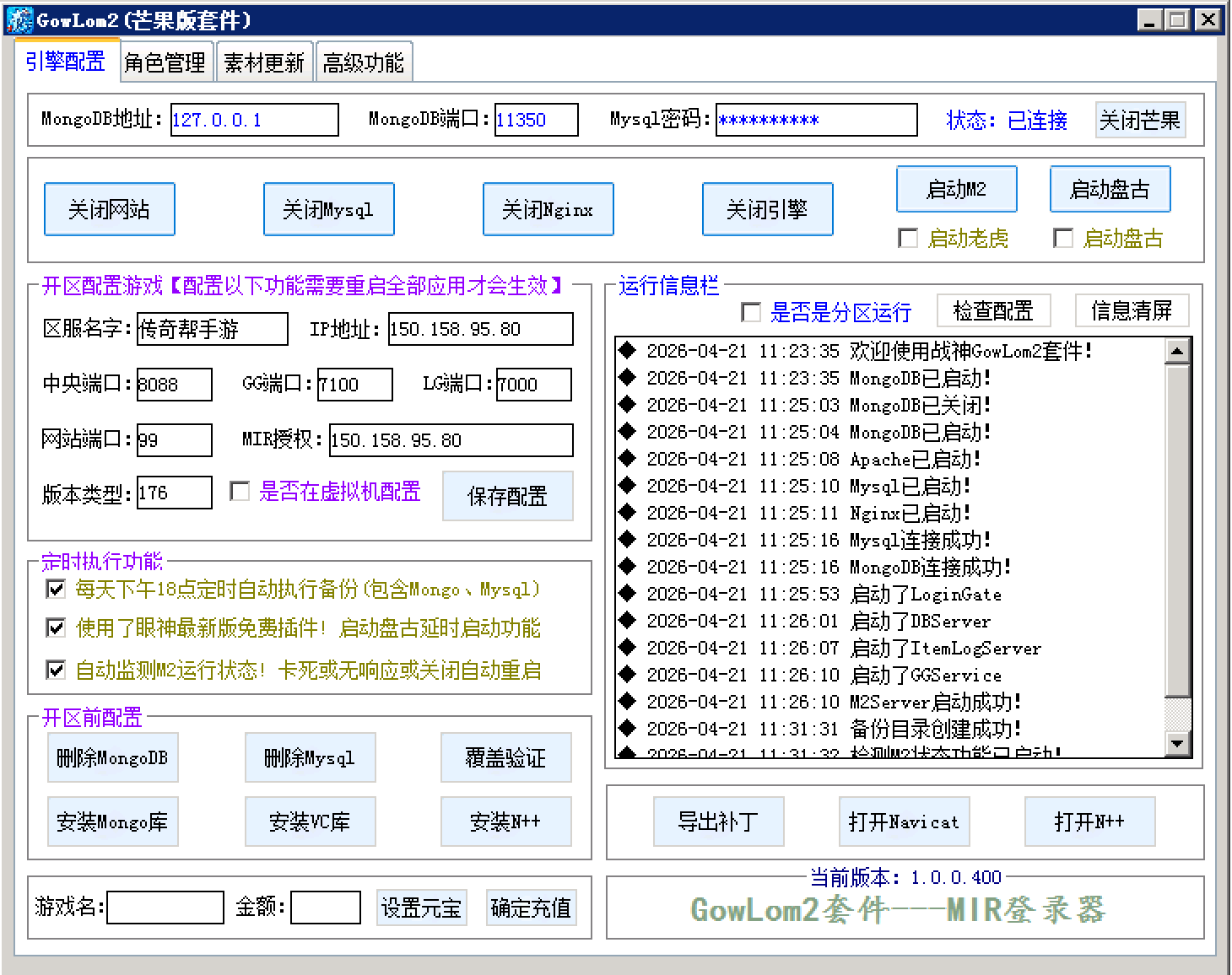
Task: Switch to the 角色管理 tab
Action: (165, 60)
